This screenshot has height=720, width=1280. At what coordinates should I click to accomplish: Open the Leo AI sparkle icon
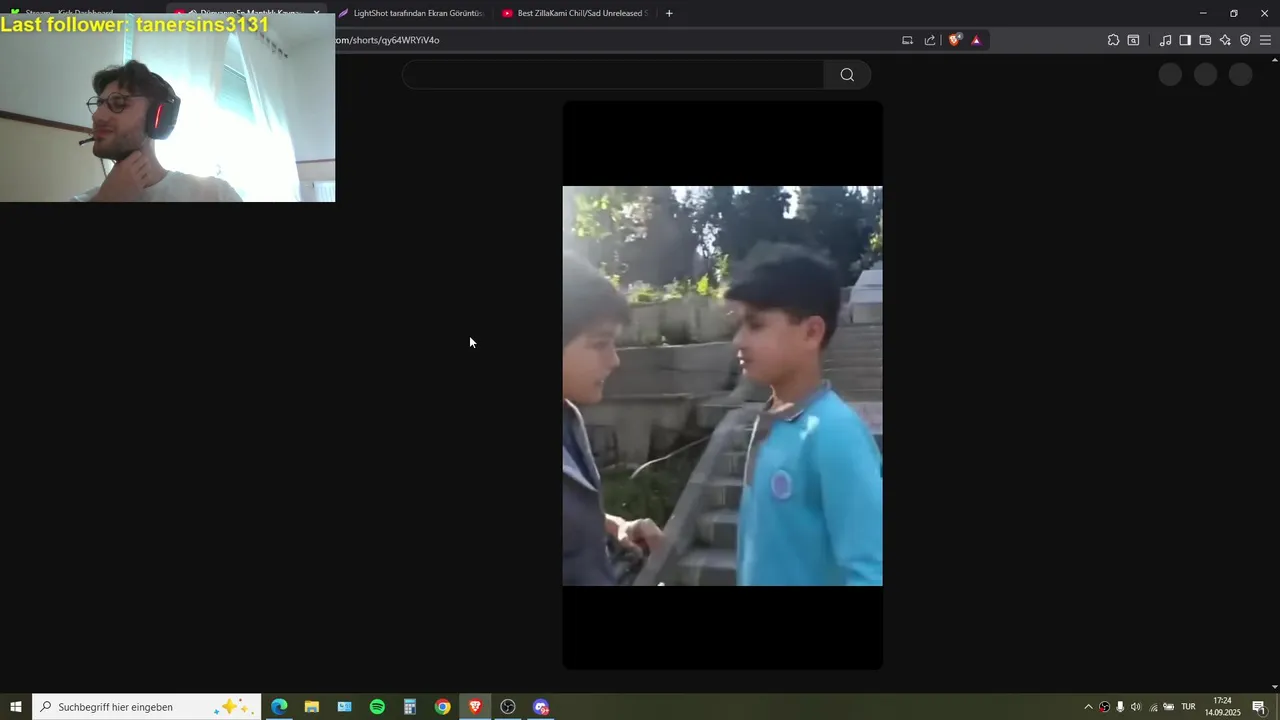click(1225, 40)
